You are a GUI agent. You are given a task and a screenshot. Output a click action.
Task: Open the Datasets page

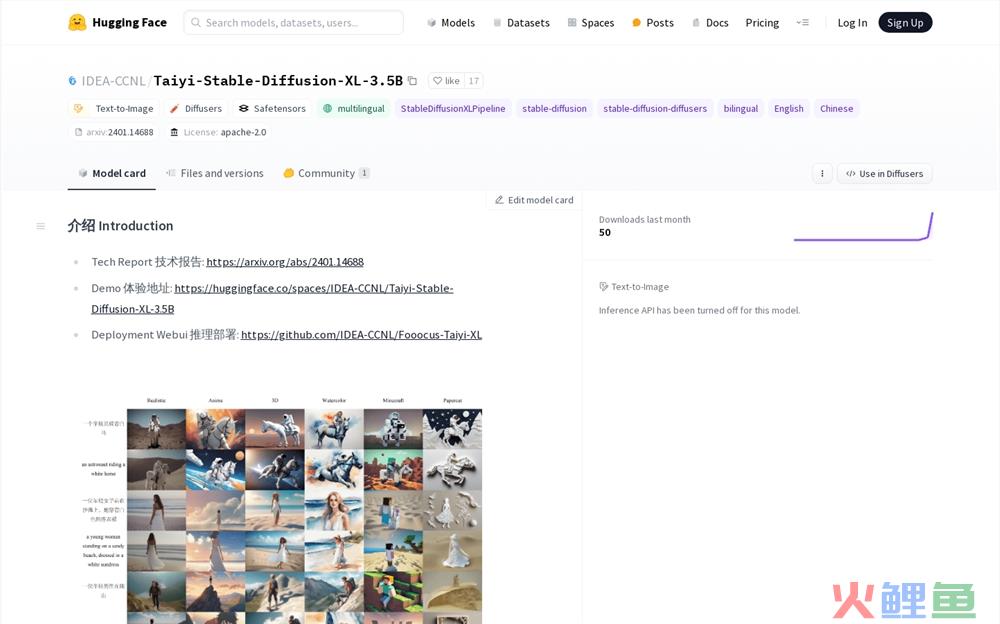click(x=521, y=22)
